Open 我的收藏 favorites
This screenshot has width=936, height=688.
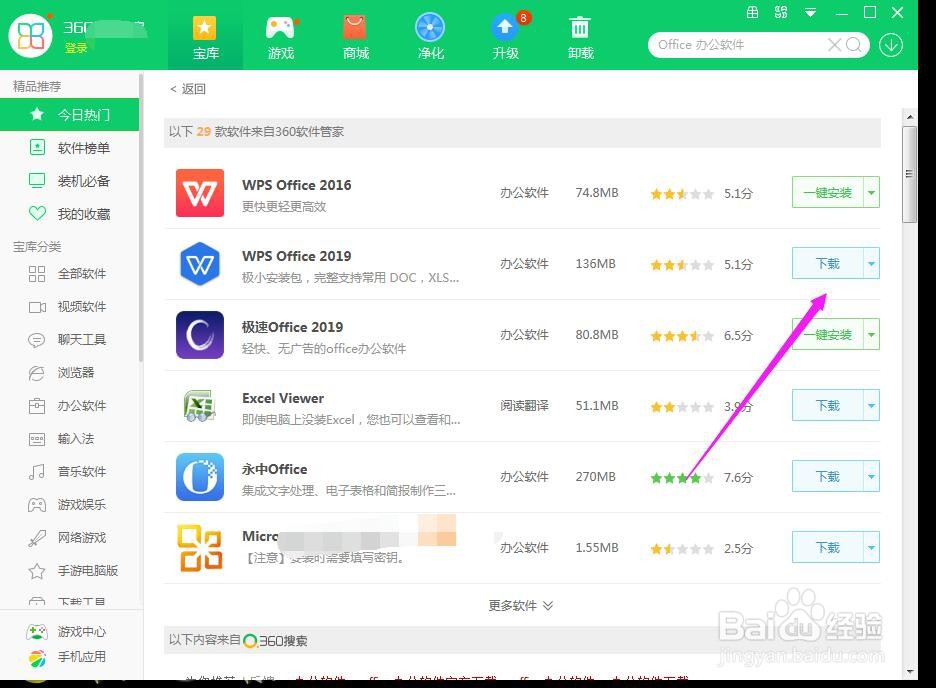[x=69, y=214]
